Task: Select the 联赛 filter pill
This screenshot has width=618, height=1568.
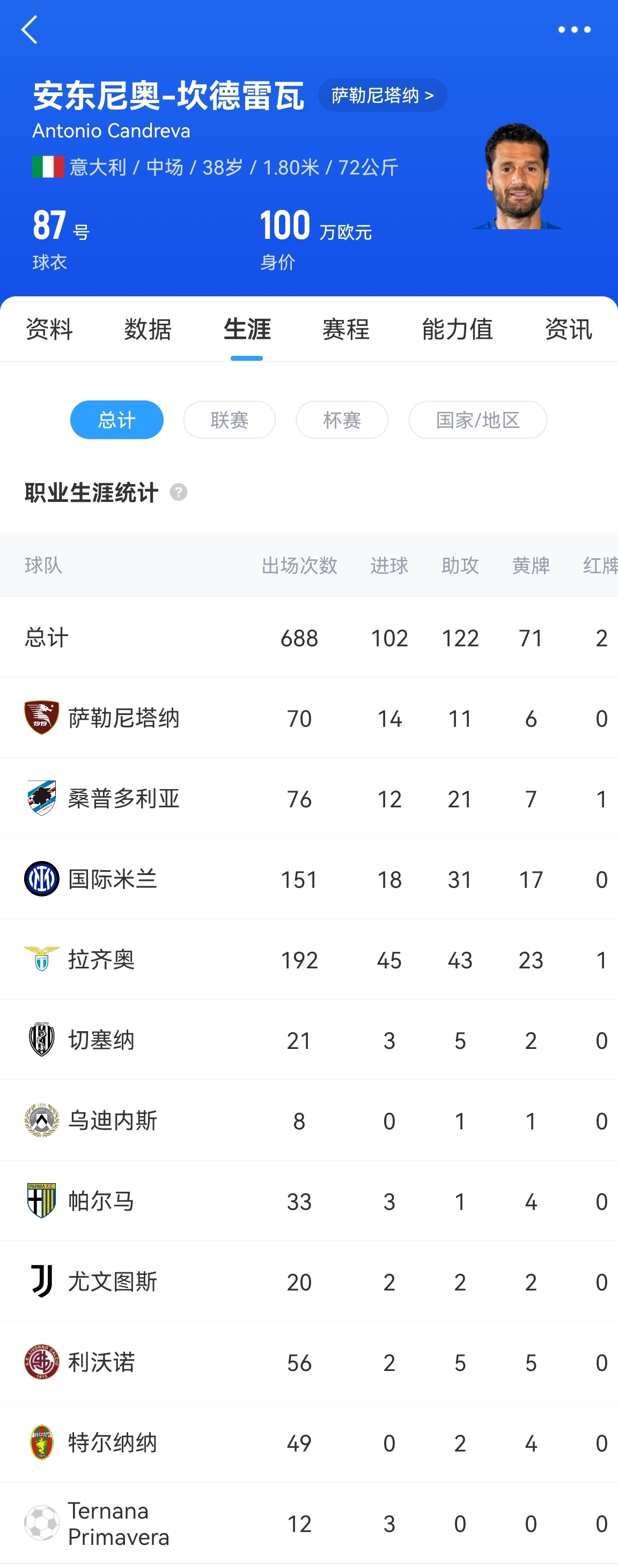Action: (229, 419)
